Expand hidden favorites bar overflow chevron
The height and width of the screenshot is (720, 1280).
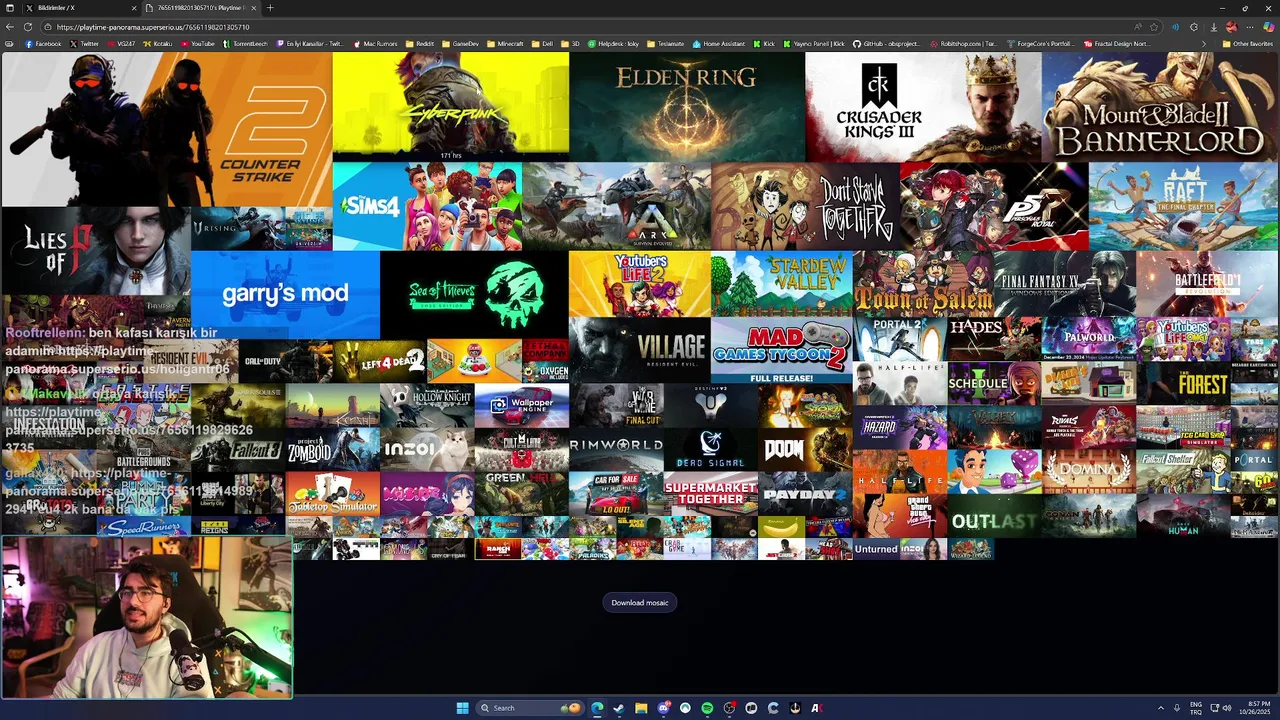(x=1203, y=44)
